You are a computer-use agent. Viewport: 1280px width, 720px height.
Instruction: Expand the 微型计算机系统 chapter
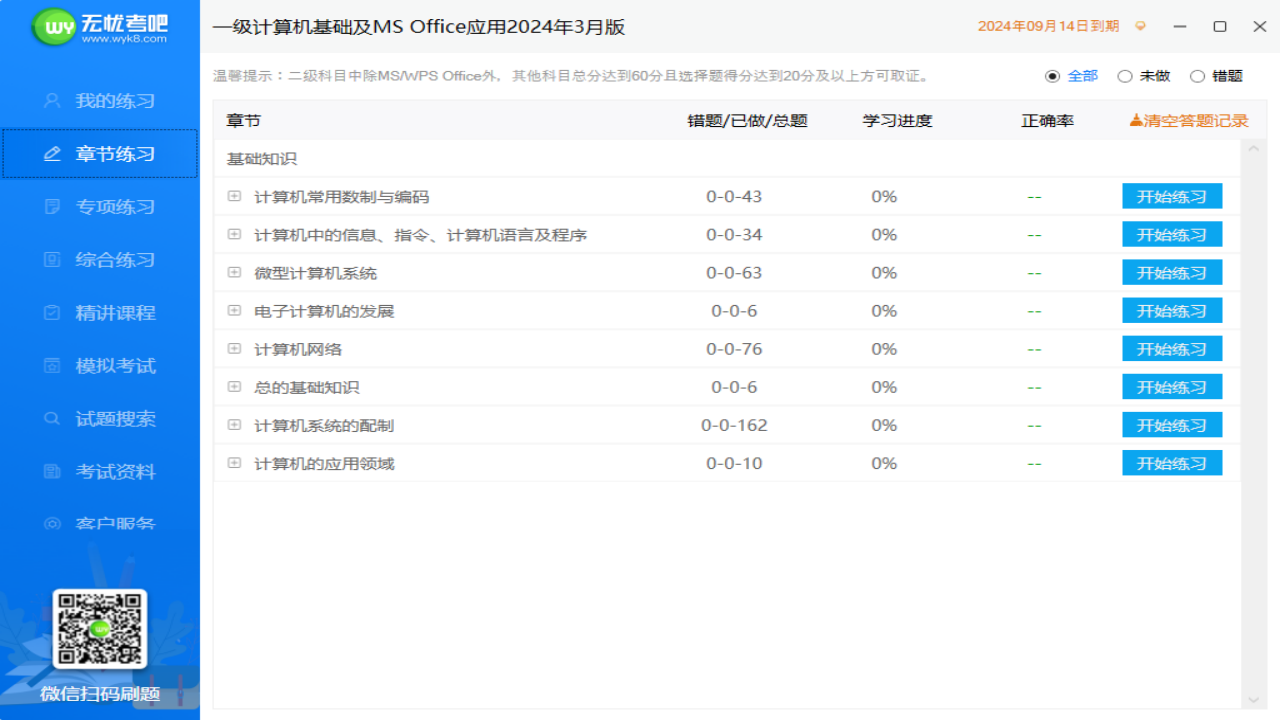234,272
